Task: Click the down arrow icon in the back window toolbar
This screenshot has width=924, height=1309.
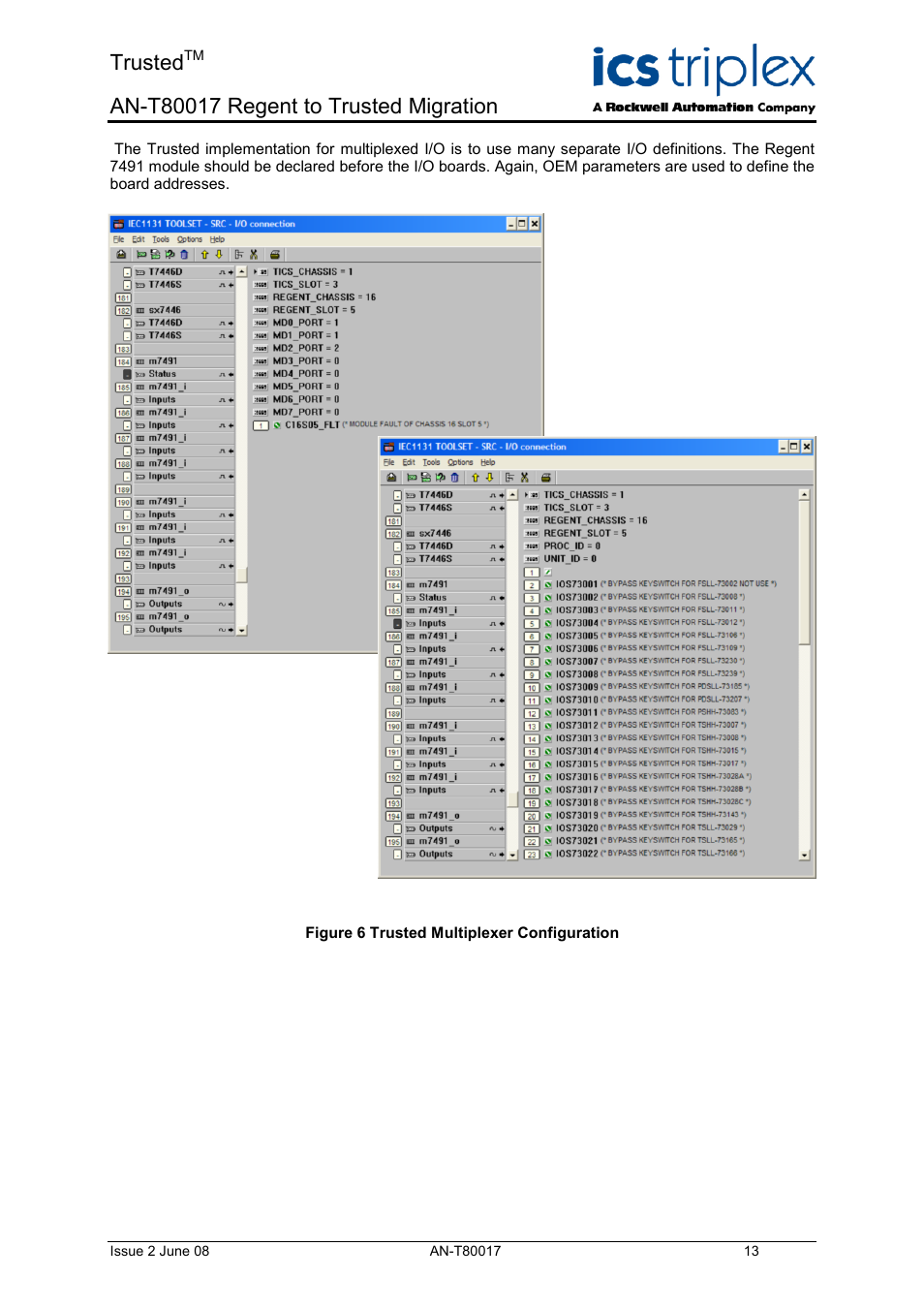Action: (218, 255)
